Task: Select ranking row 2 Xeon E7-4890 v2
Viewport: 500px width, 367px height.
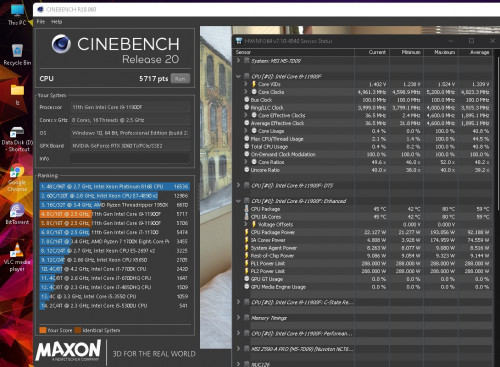Action: [x=114, y=196]
